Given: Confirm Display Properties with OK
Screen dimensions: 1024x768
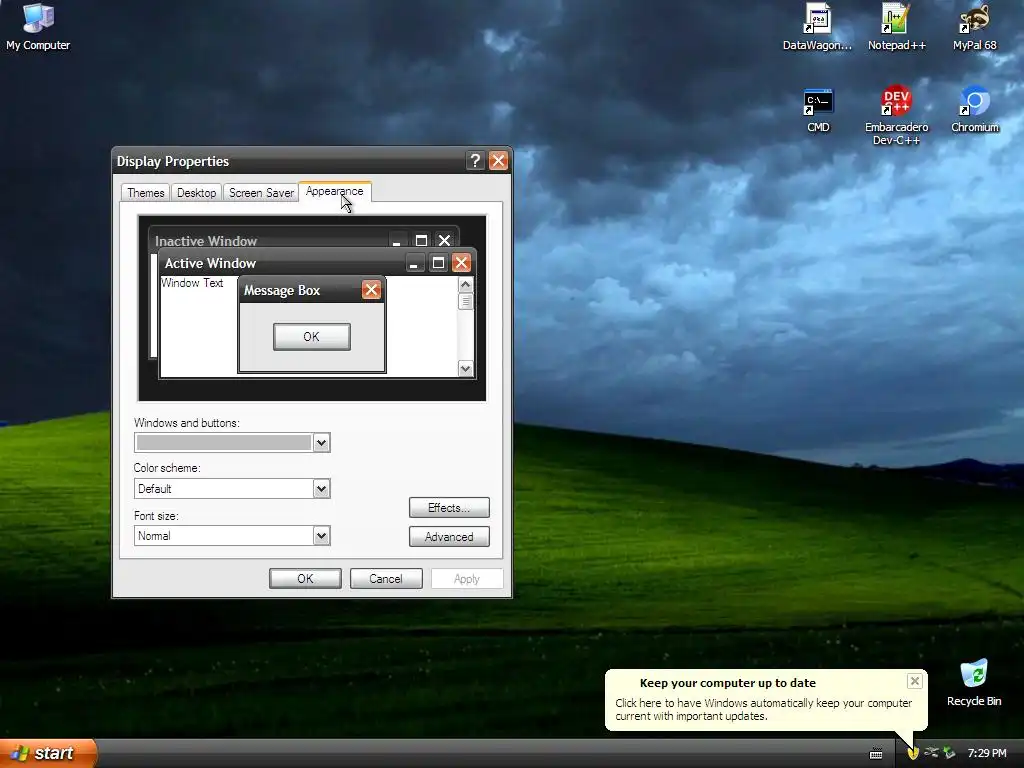Looking at the screenshot, I should point(305,579).
